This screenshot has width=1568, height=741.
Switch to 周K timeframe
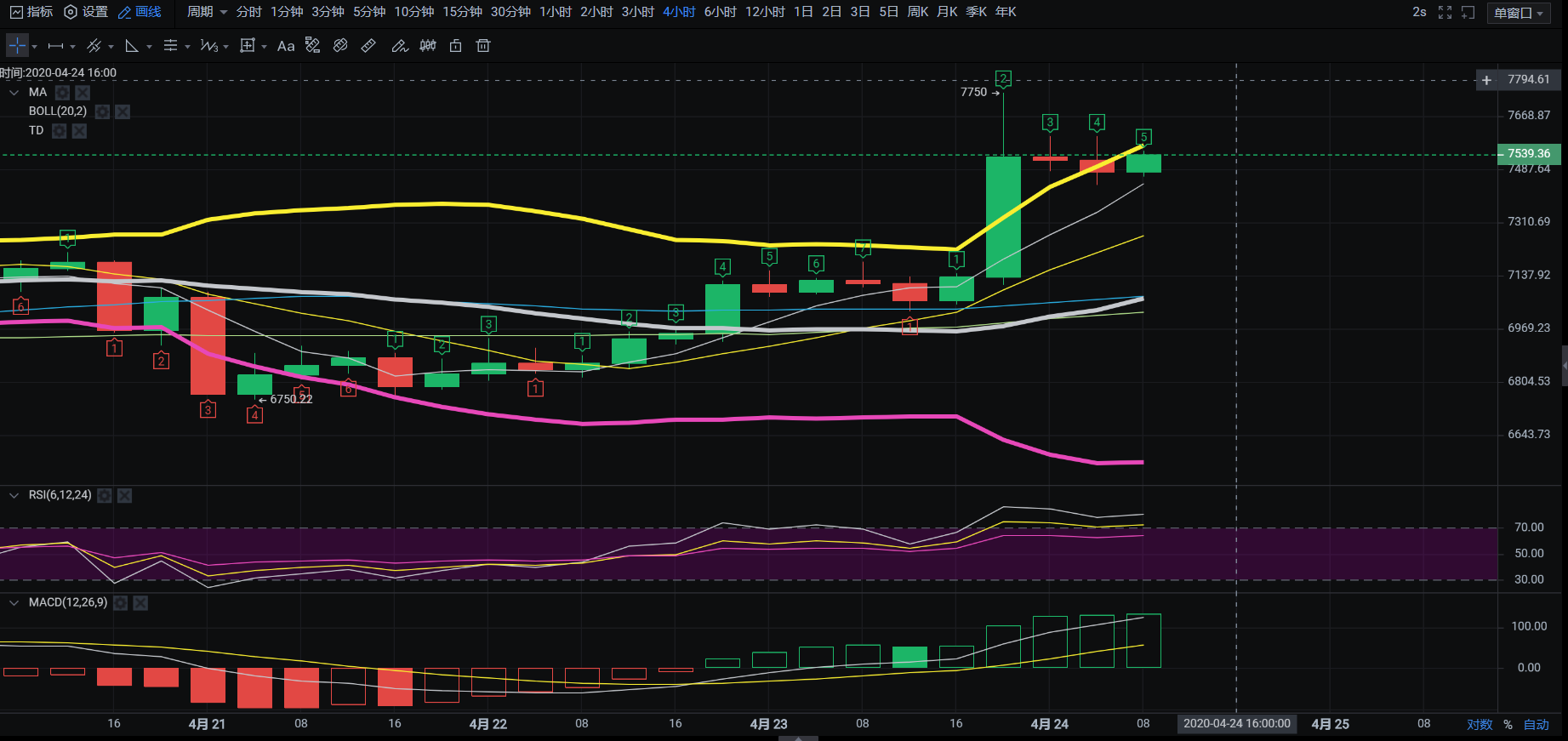click(x=918, y=12)
